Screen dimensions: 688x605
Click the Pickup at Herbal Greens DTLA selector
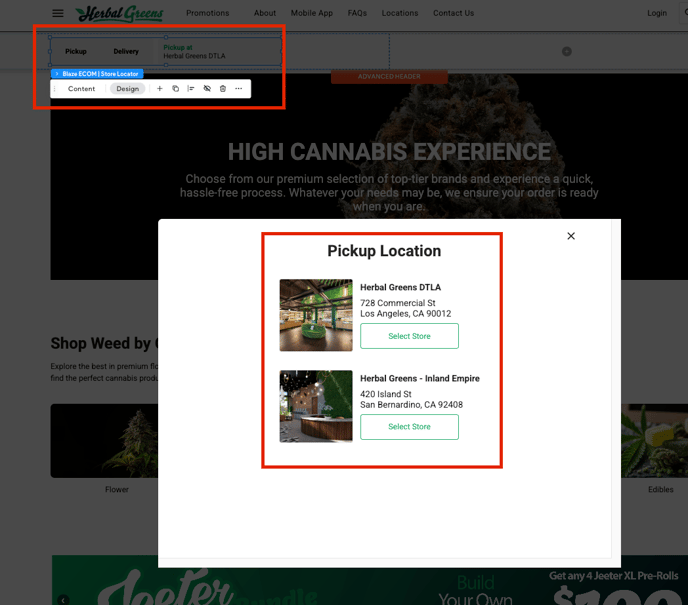pos(194,52)
